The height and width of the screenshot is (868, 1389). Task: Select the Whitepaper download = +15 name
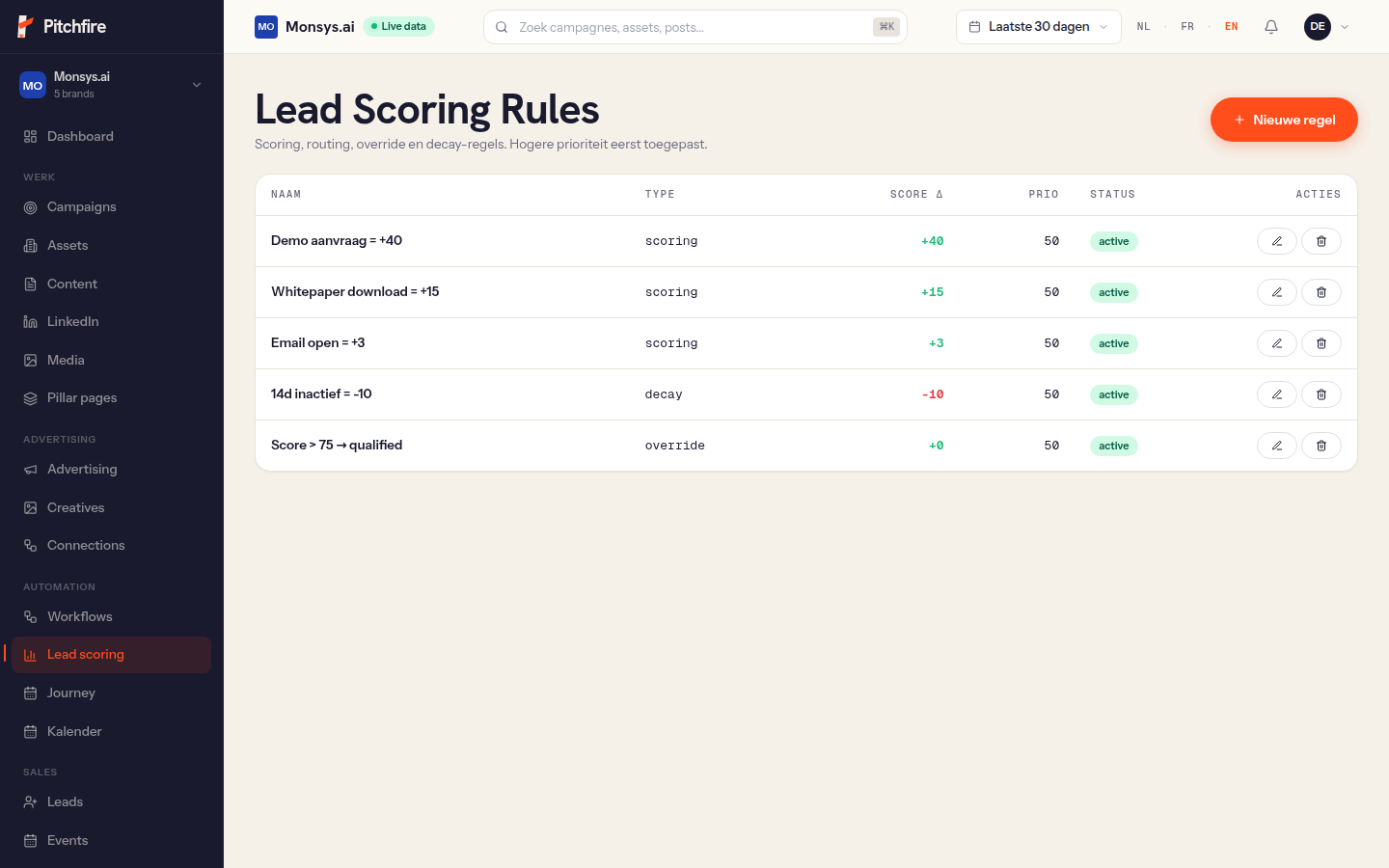click(355, 291)
